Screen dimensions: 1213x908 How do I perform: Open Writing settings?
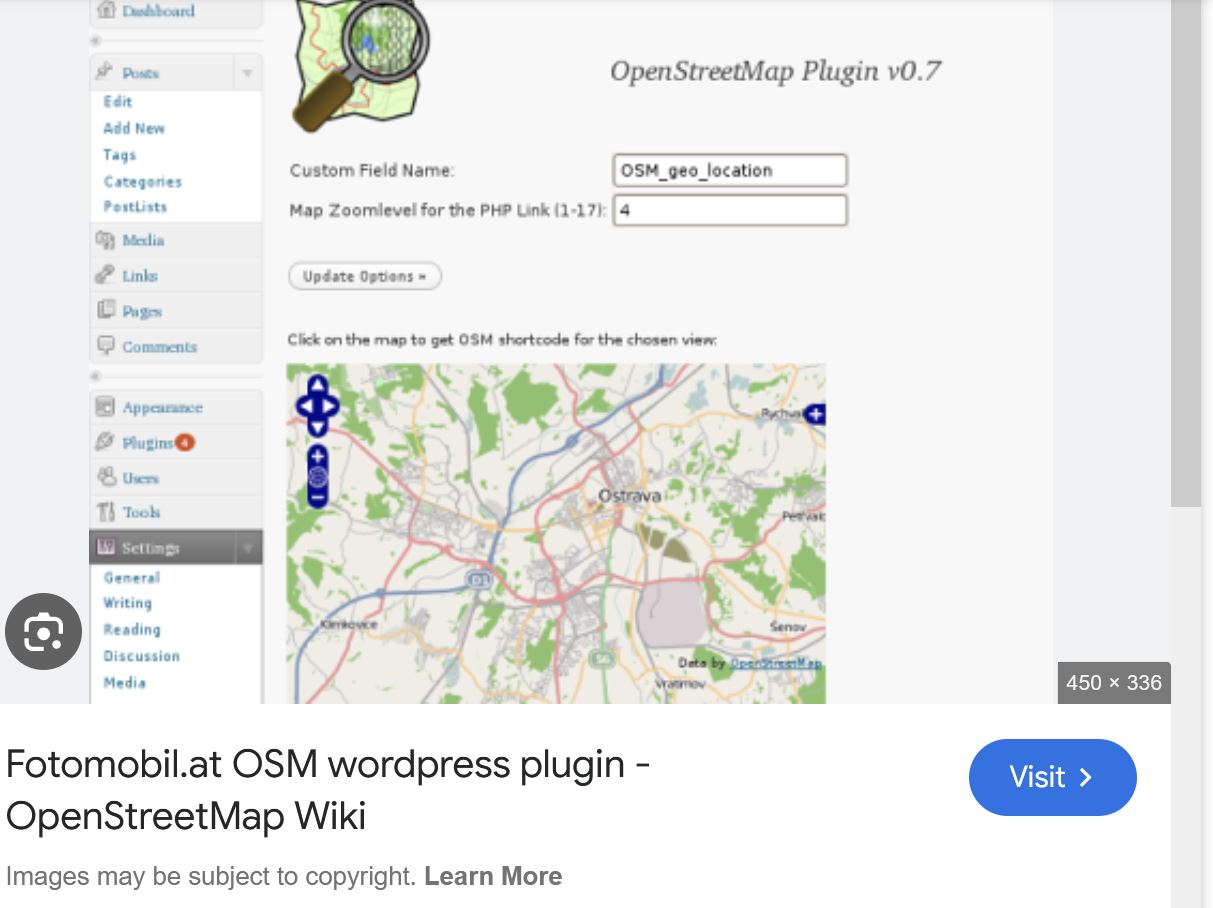point(127,603)
